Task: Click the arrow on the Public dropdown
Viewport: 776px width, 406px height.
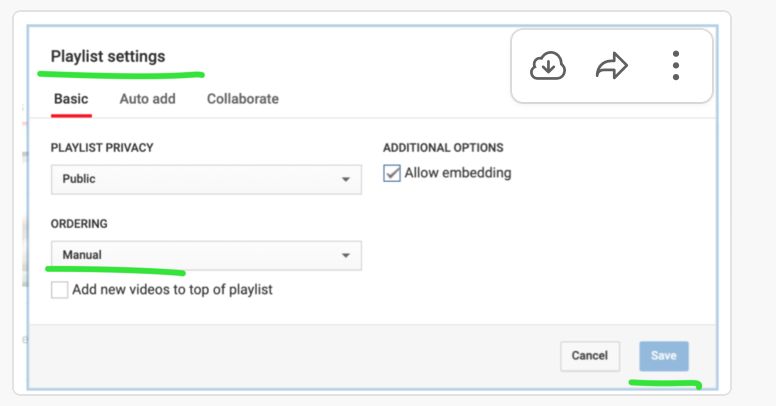Action: [x=346, y=180]
